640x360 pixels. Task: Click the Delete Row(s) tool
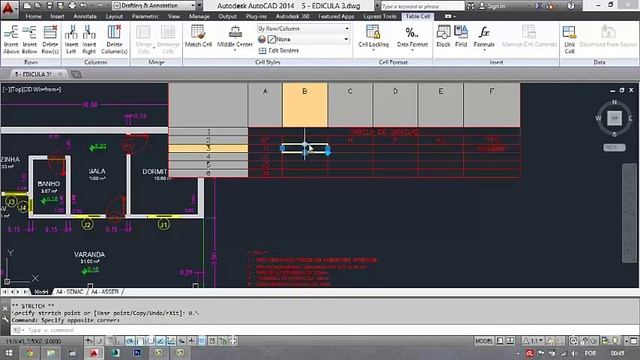coord(50,40)
